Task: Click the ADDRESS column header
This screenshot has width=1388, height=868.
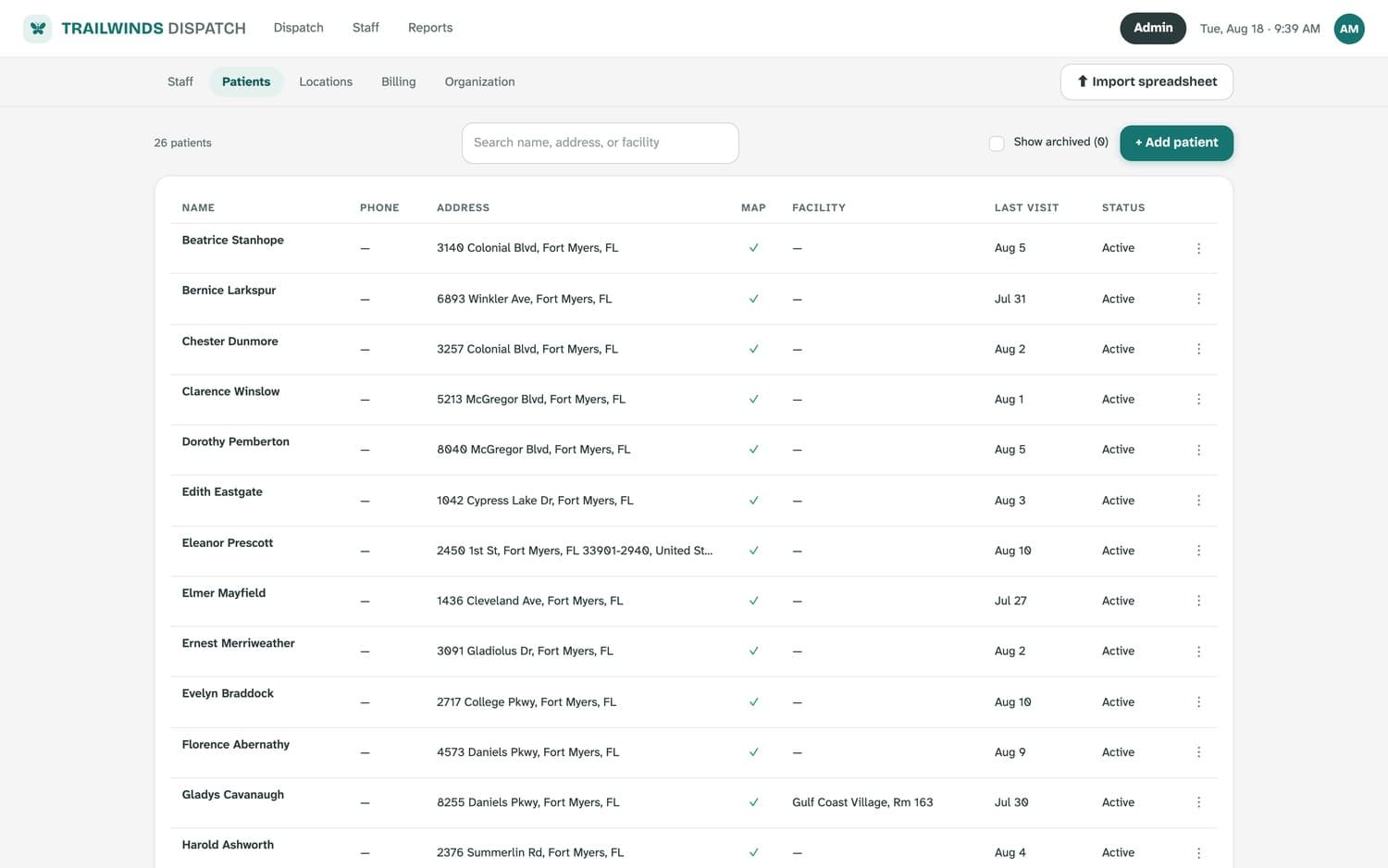Action: [x=463, y=207]
